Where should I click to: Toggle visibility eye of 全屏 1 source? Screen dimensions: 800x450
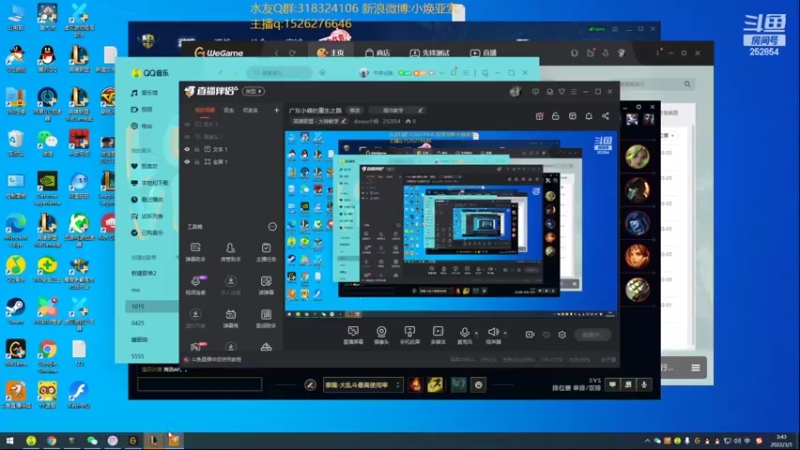(x=187, y=162)
